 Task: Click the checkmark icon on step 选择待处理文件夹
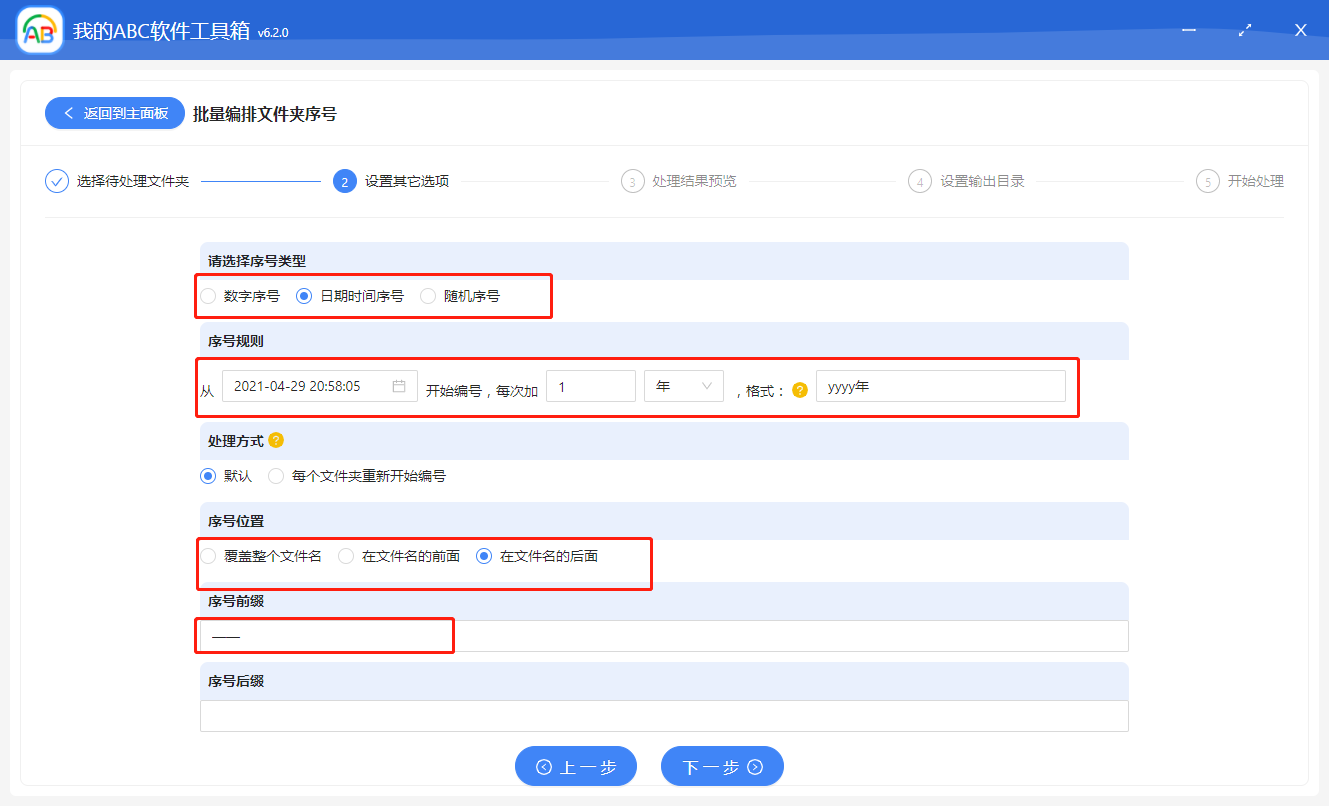point(56,181)
